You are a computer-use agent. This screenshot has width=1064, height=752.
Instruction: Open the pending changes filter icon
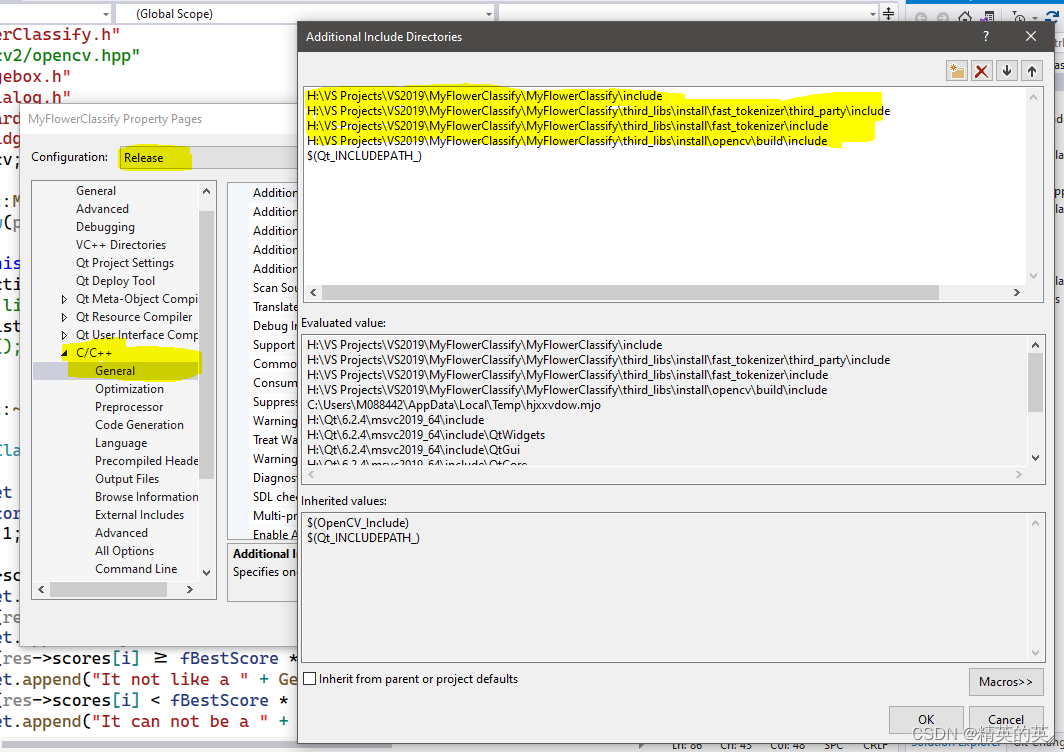(x=1020, y=16)
